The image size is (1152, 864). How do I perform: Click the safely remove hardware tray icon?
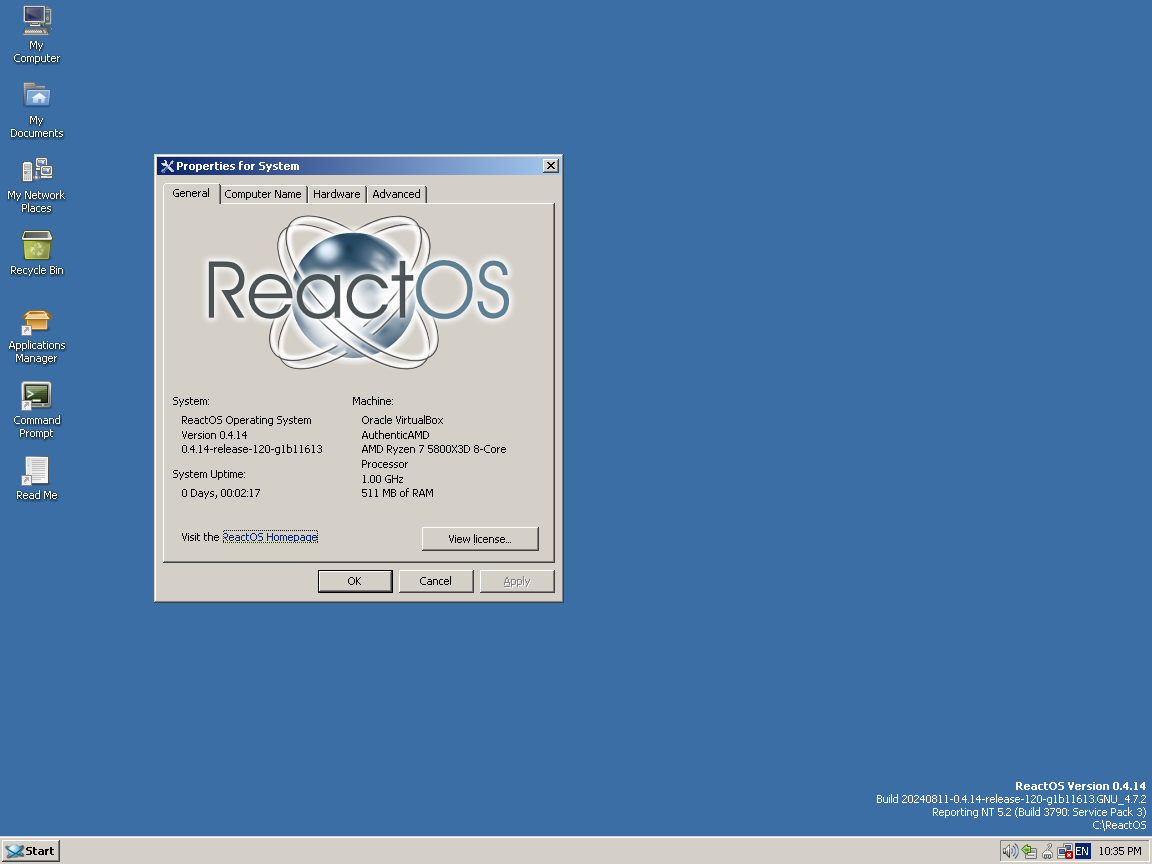click(x=1029, y=851)
